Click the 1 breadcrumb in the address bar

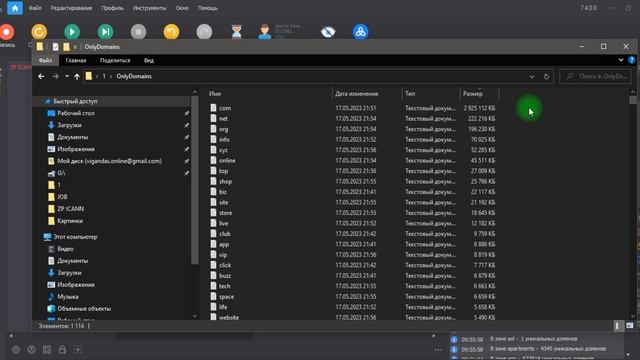tap(104, 76)
